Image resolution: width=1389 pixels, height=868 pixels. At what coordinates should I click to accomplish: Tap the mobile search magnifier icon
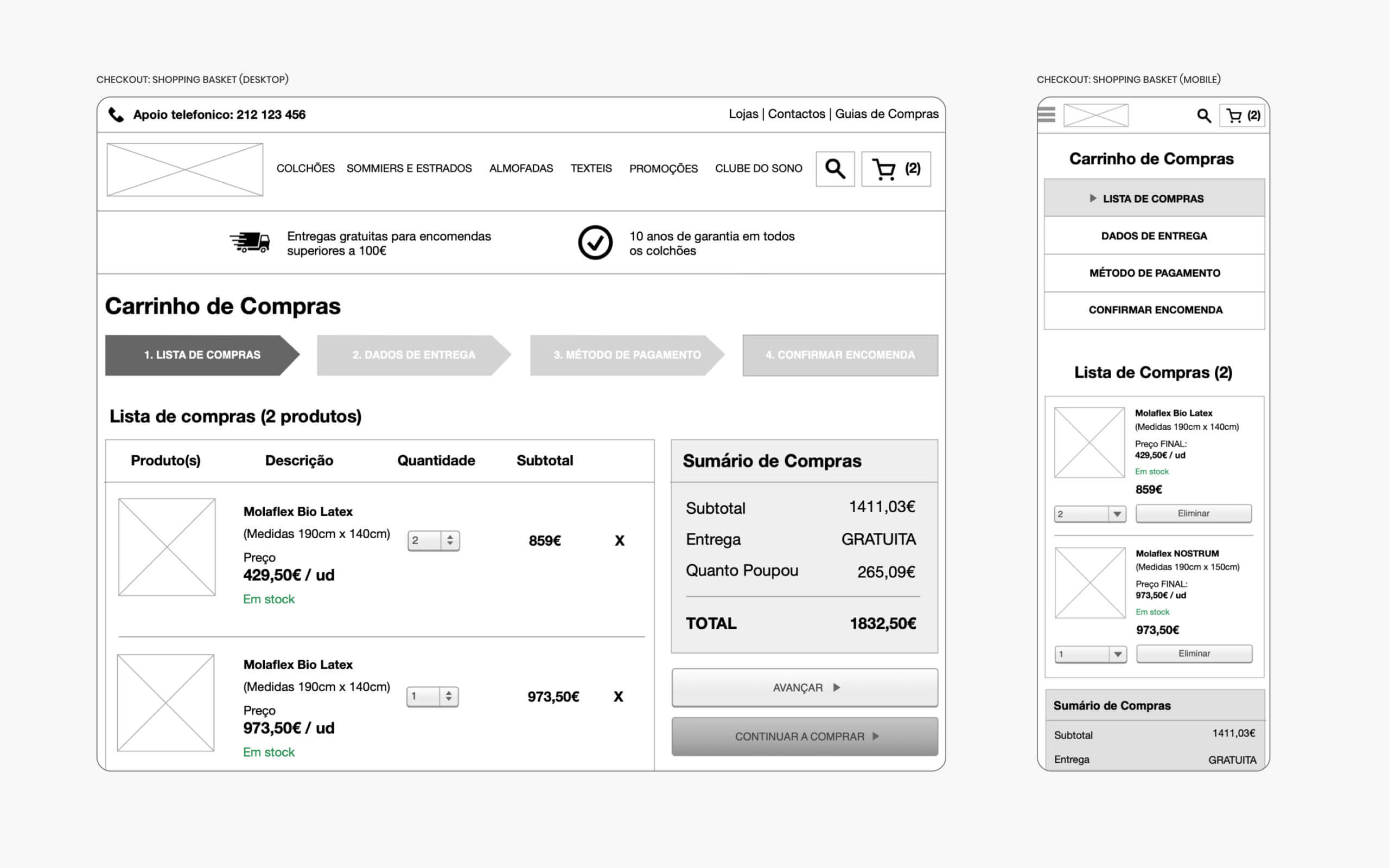pyautogui.click(x=1203, y=116)
